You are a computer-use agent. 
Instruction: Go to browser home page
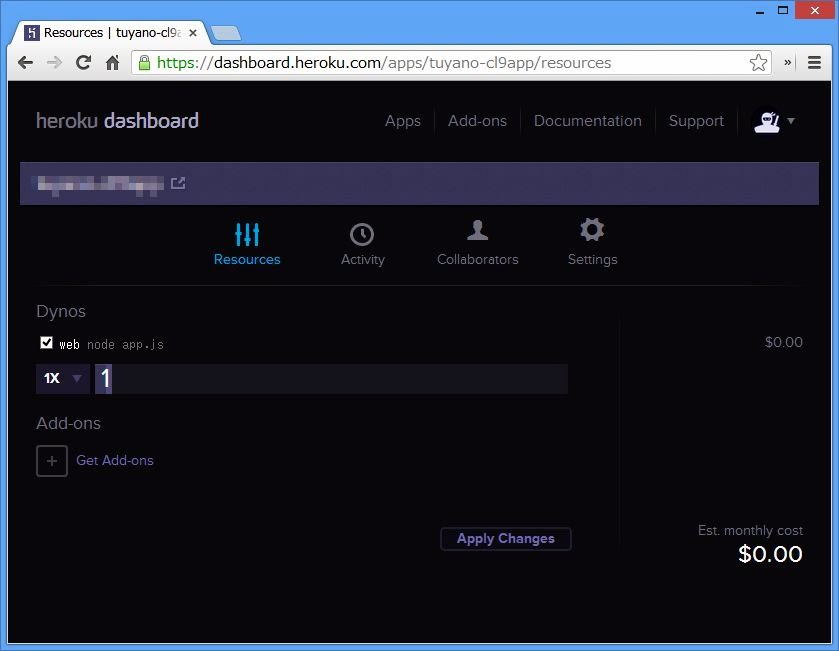tap(113, 63)
